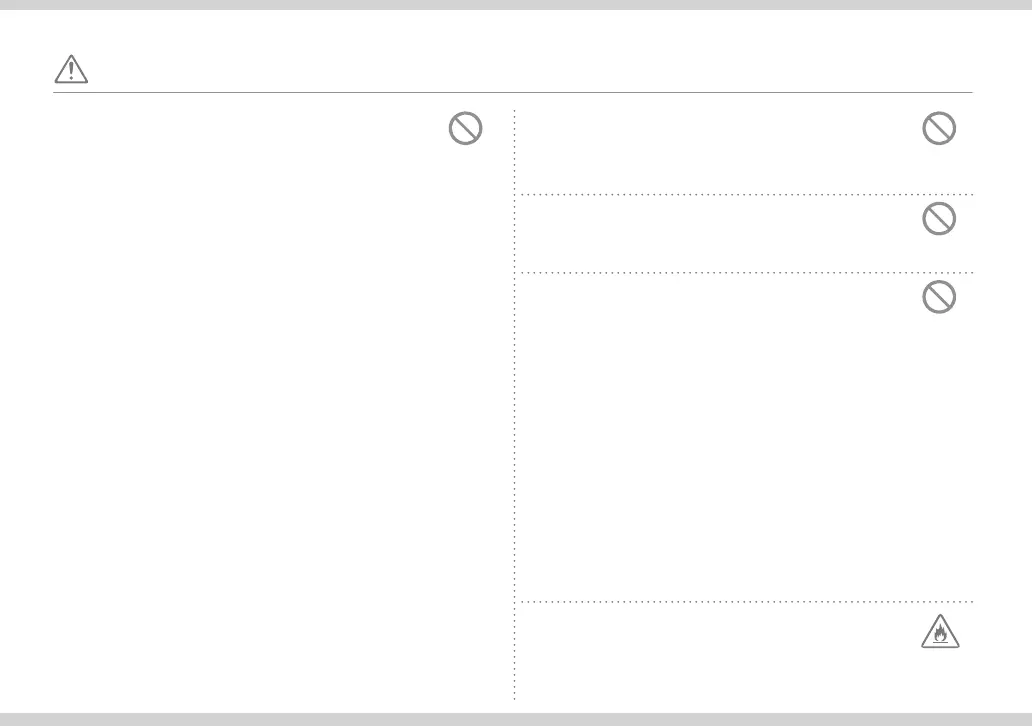
Task: Click the dotted divider above the flame icon
Action: [x=746, y=602]
